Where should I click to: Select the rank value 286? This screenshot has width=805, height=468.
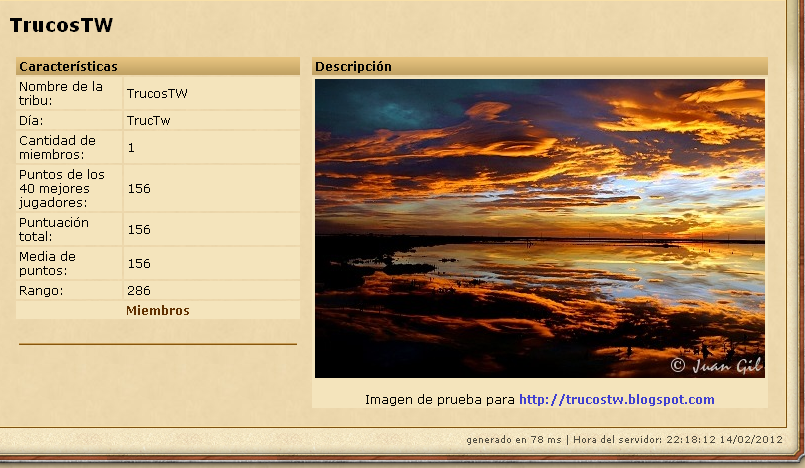139,290
